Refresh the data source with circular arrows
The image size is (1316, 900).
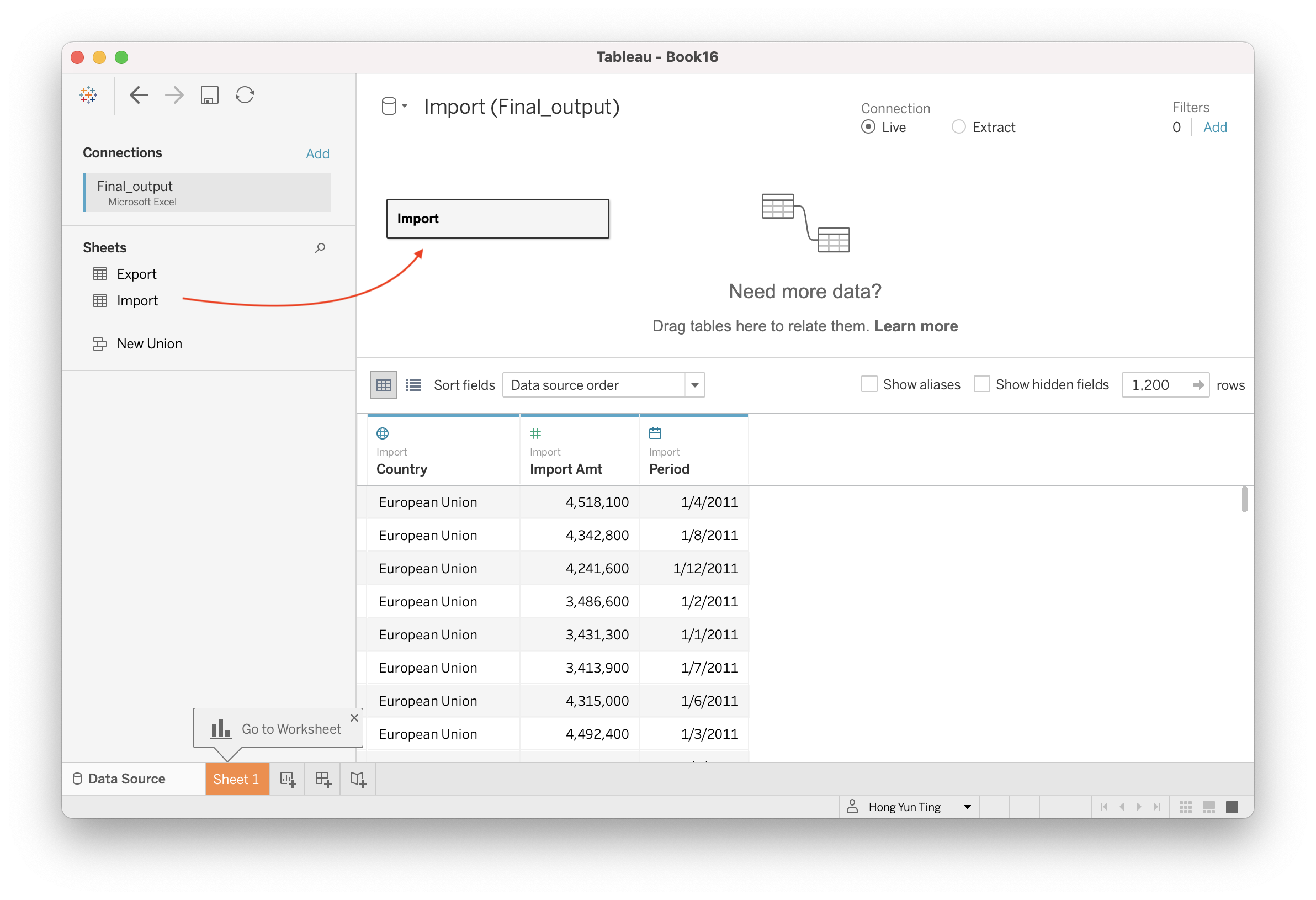tap(245, 95)
